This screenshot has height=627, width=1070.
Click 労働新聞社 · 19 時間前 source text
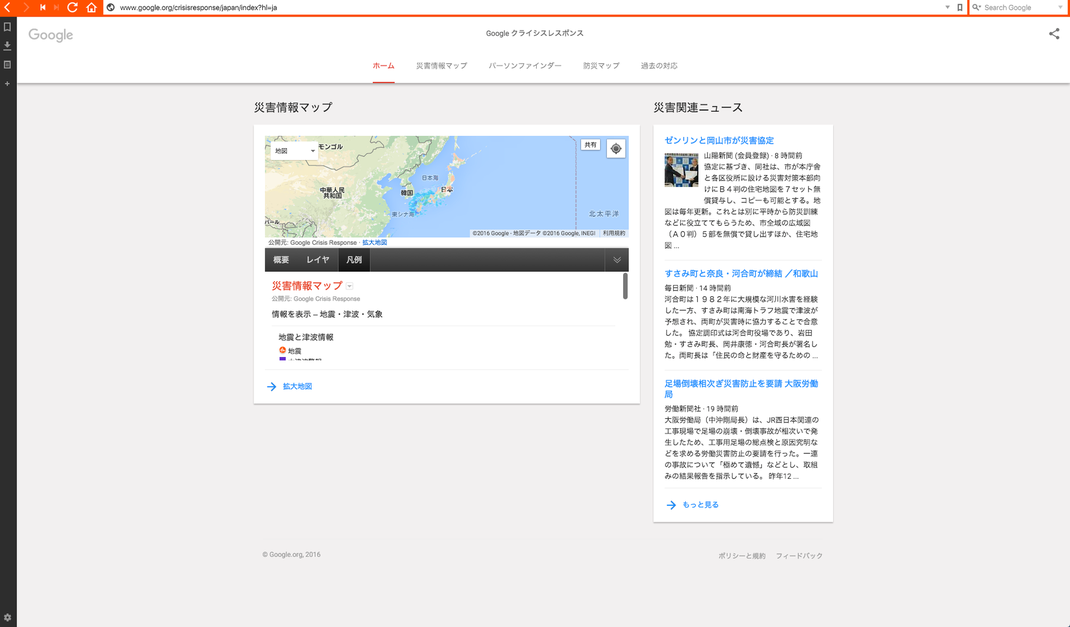coord(702,409)
